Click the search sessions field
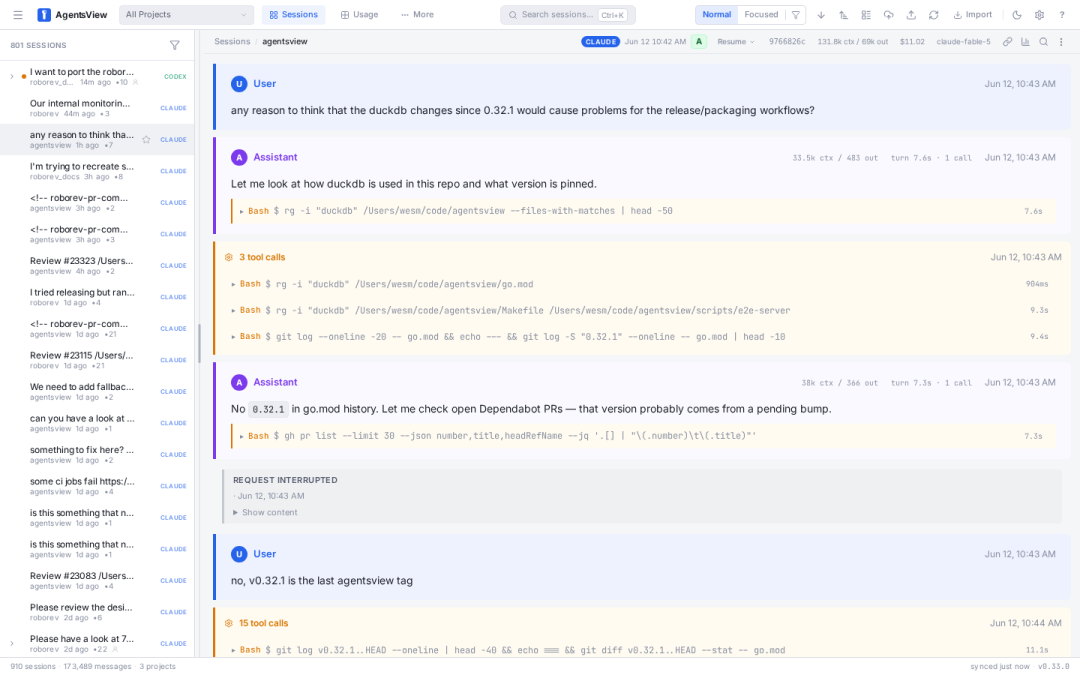 click(568, 14)
